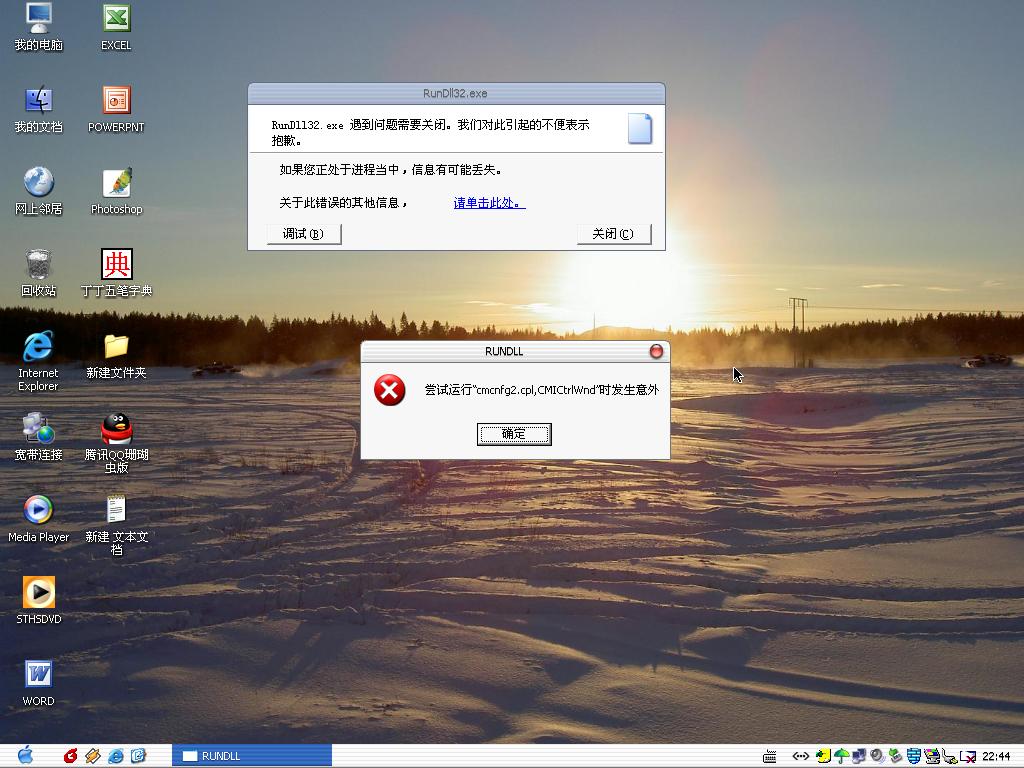Screen dimensions: 1024x768
Task: Click the red X error icon
Action: [389, 390]
